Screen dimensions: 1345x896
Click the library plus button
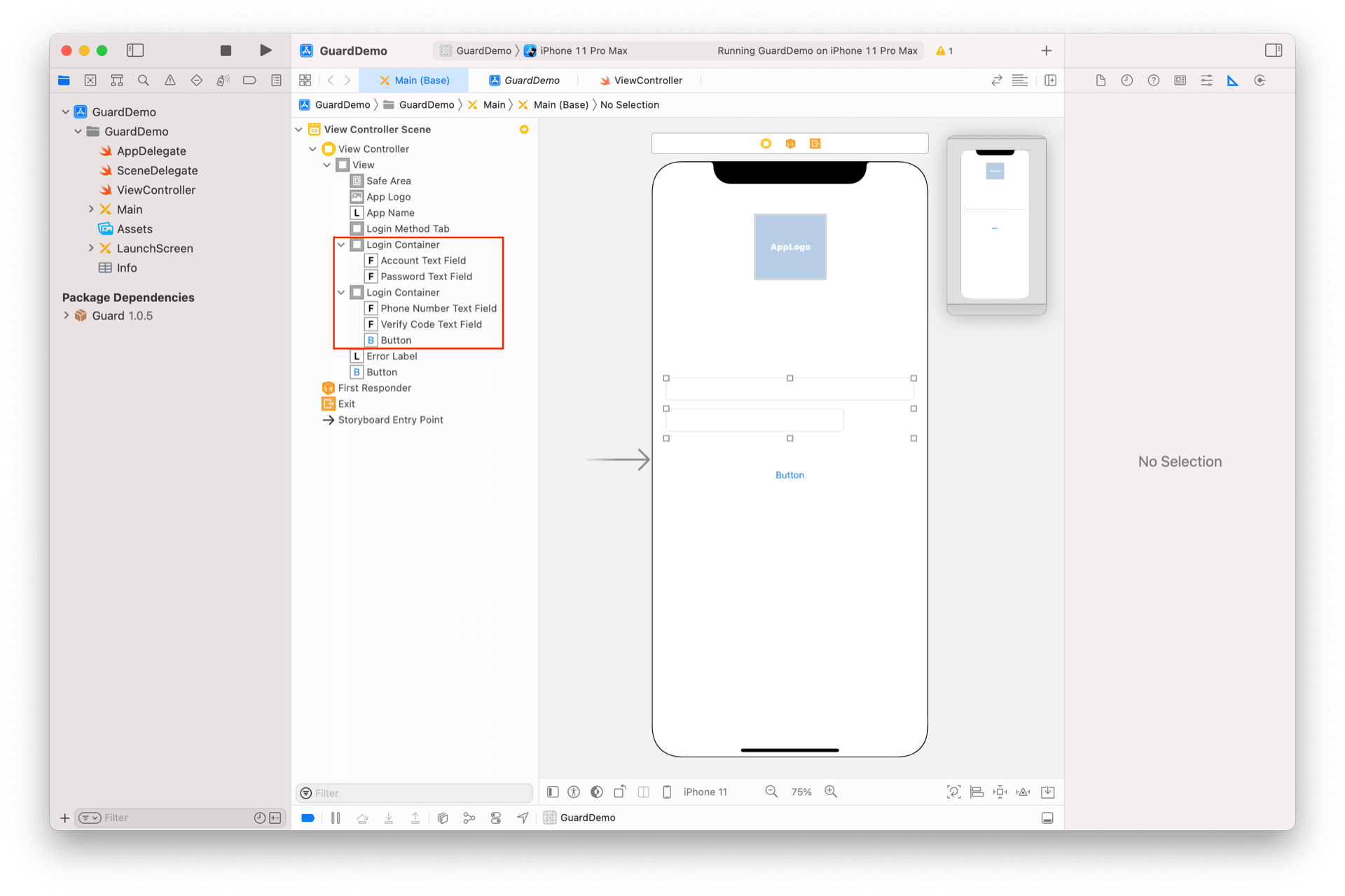pos(1046,50)
